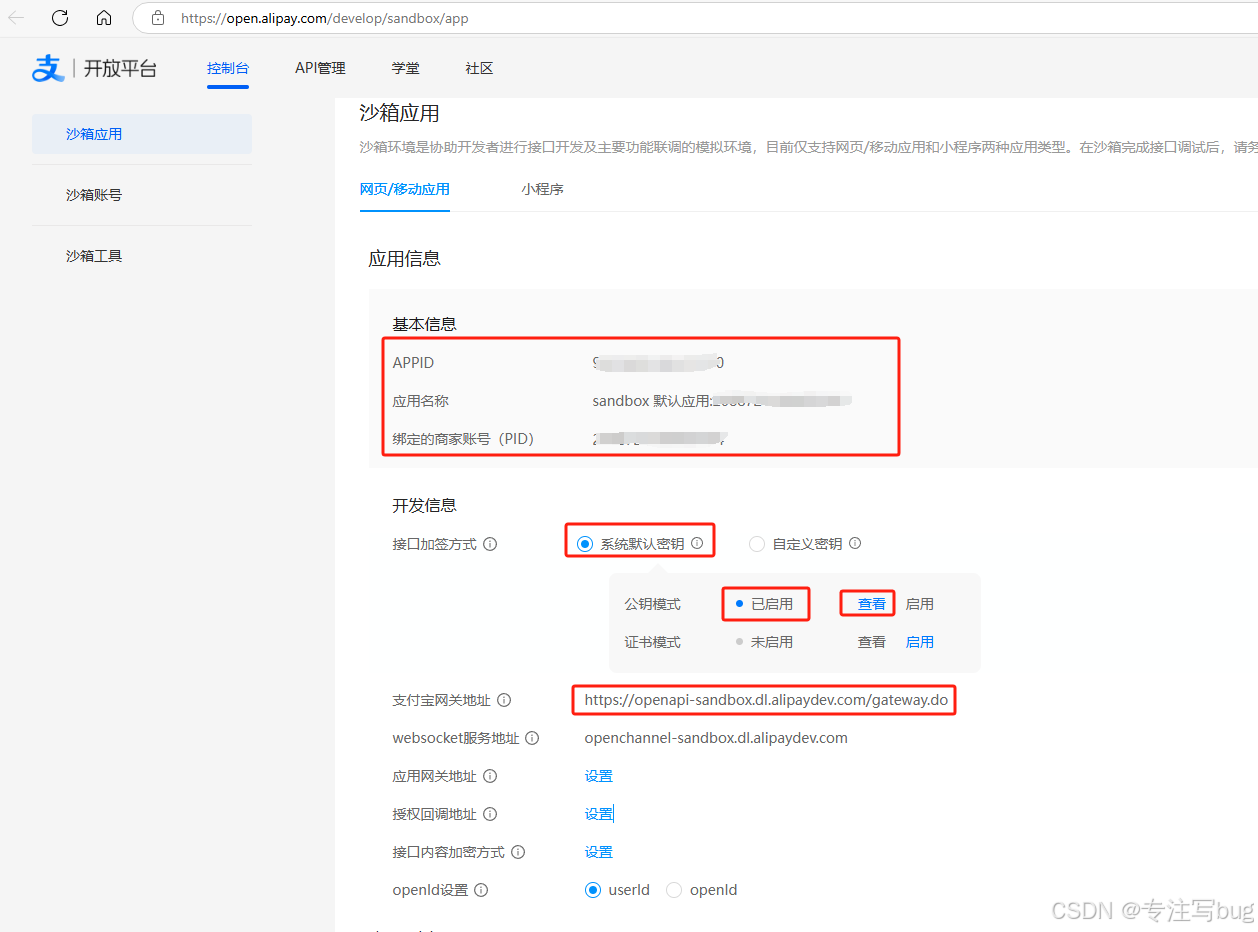Click 查看 for 证书模式
Viewport: 1258px width, 932px height.
[872, 642]
